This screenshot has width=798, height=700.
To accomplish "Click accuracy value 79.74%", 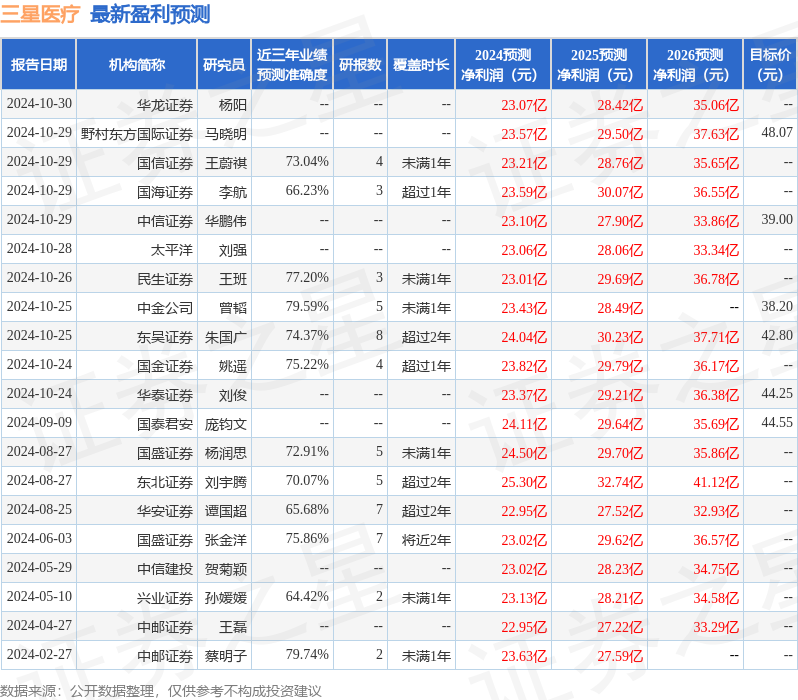I will pyautogui.click(x=307, y=655).
